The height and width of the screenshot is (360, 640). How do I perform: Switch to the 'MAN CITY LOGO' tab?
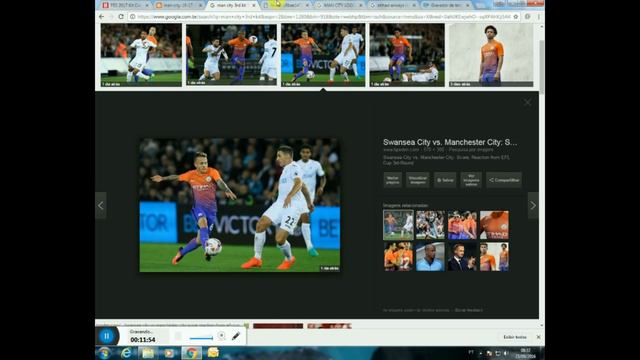click(340, 5)
